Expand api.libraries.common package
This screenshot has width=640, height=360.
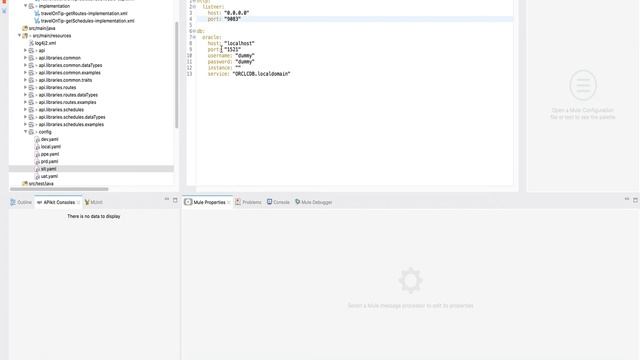(25, 58)
